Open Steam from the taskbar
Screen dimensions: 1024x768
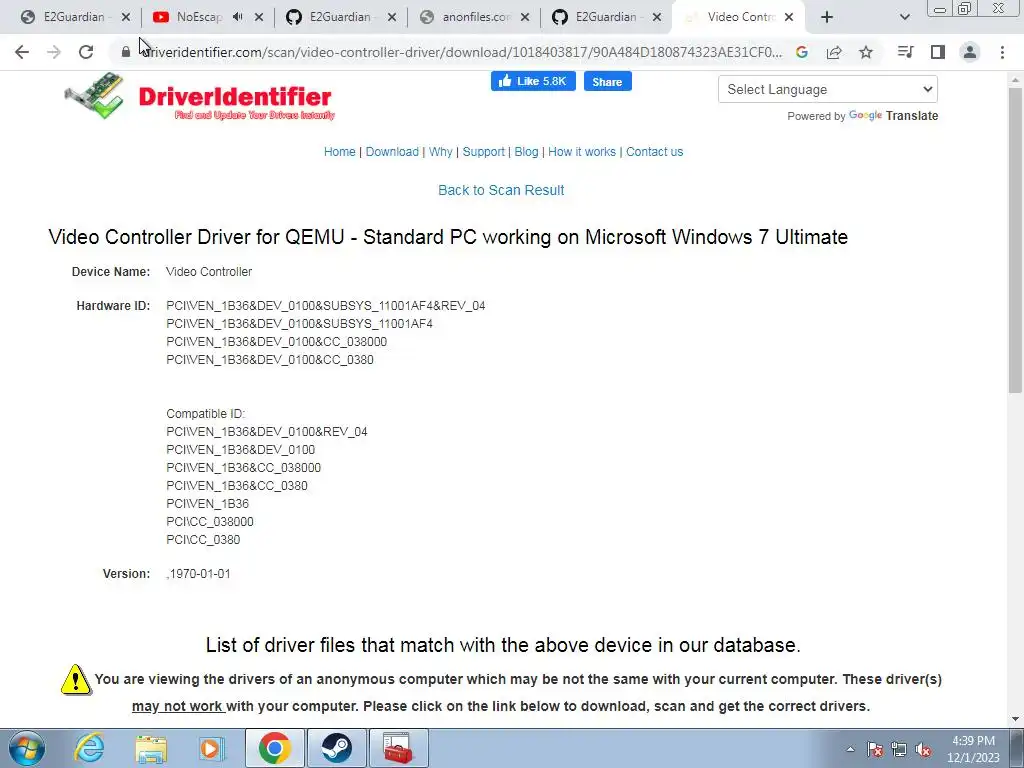click(337, 748)
